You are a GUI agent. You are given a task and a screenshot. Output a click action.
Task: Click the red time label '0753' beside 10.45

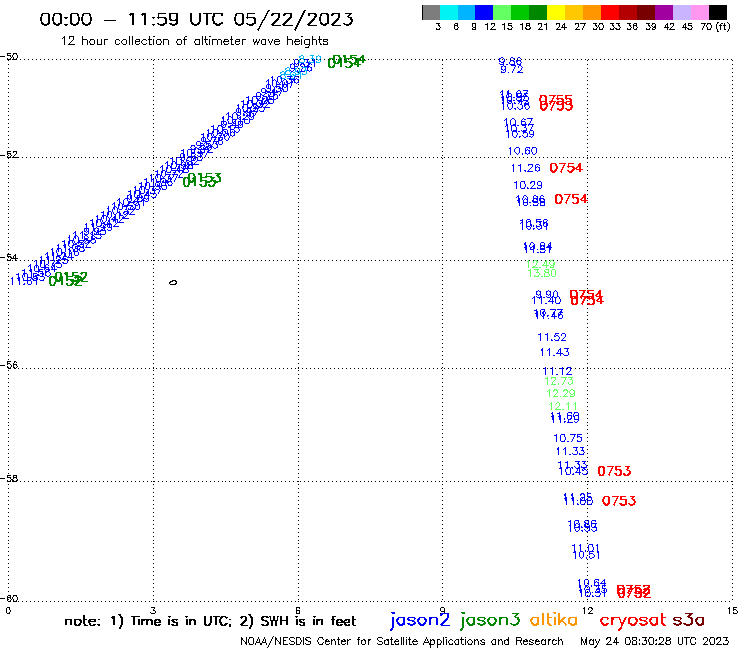pos(614,471)
